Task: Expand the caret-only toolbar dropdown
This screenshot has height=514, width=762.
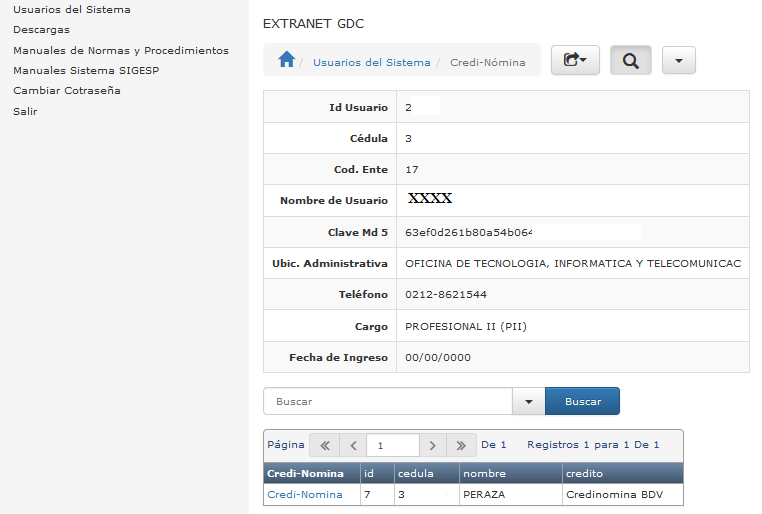Action: 678,60
